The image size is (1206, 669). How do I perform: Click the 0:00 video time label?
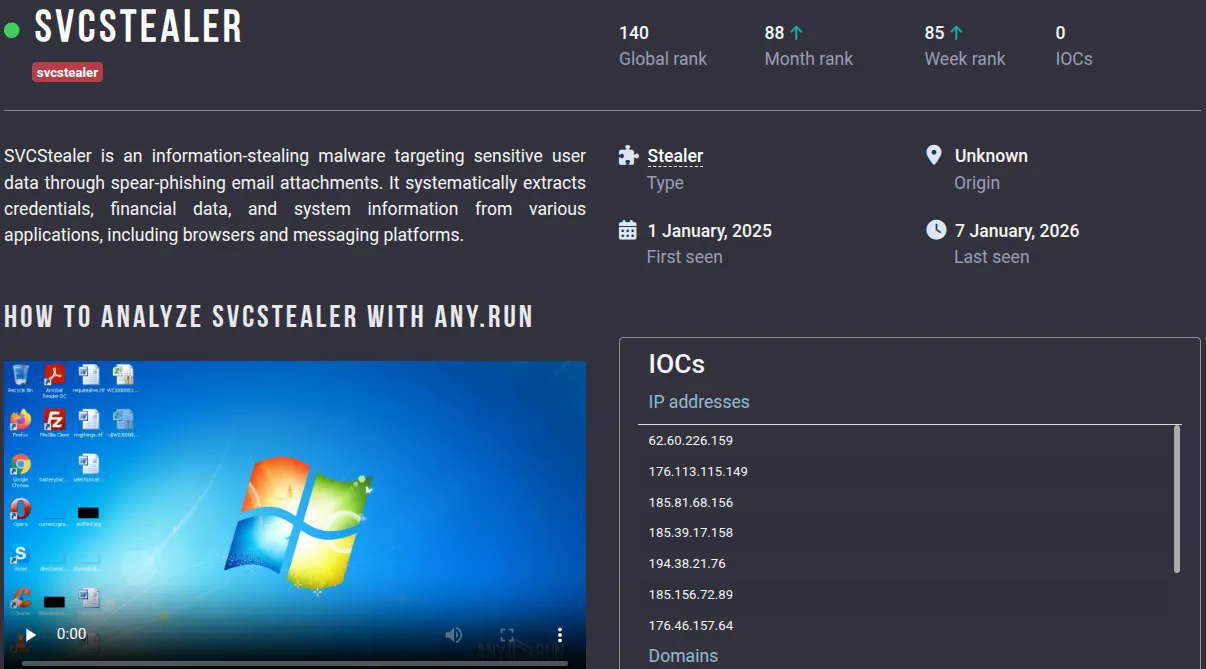coord(72,635)
